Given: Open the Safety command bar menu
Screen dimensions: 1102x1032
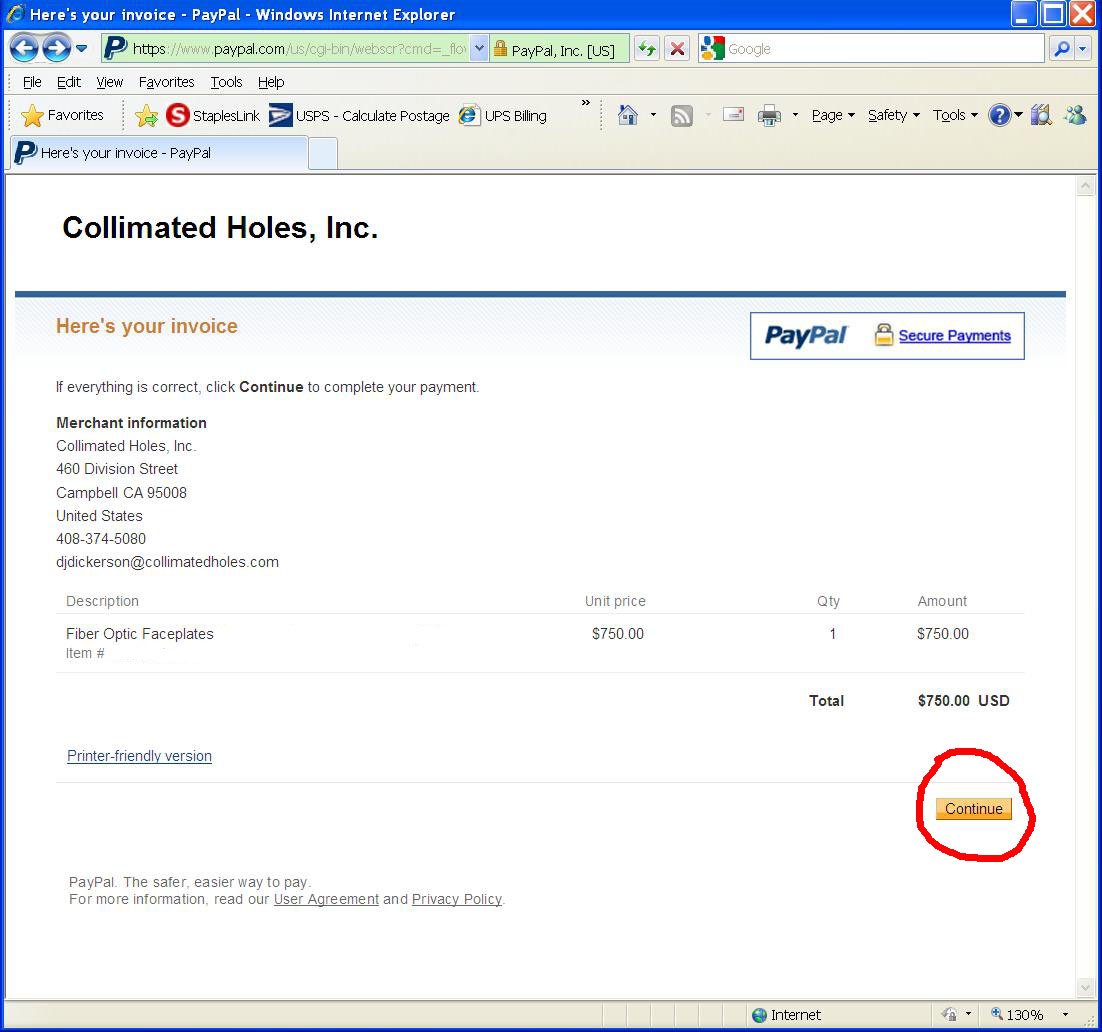Looking at the screenshot, I should (893, 115).
